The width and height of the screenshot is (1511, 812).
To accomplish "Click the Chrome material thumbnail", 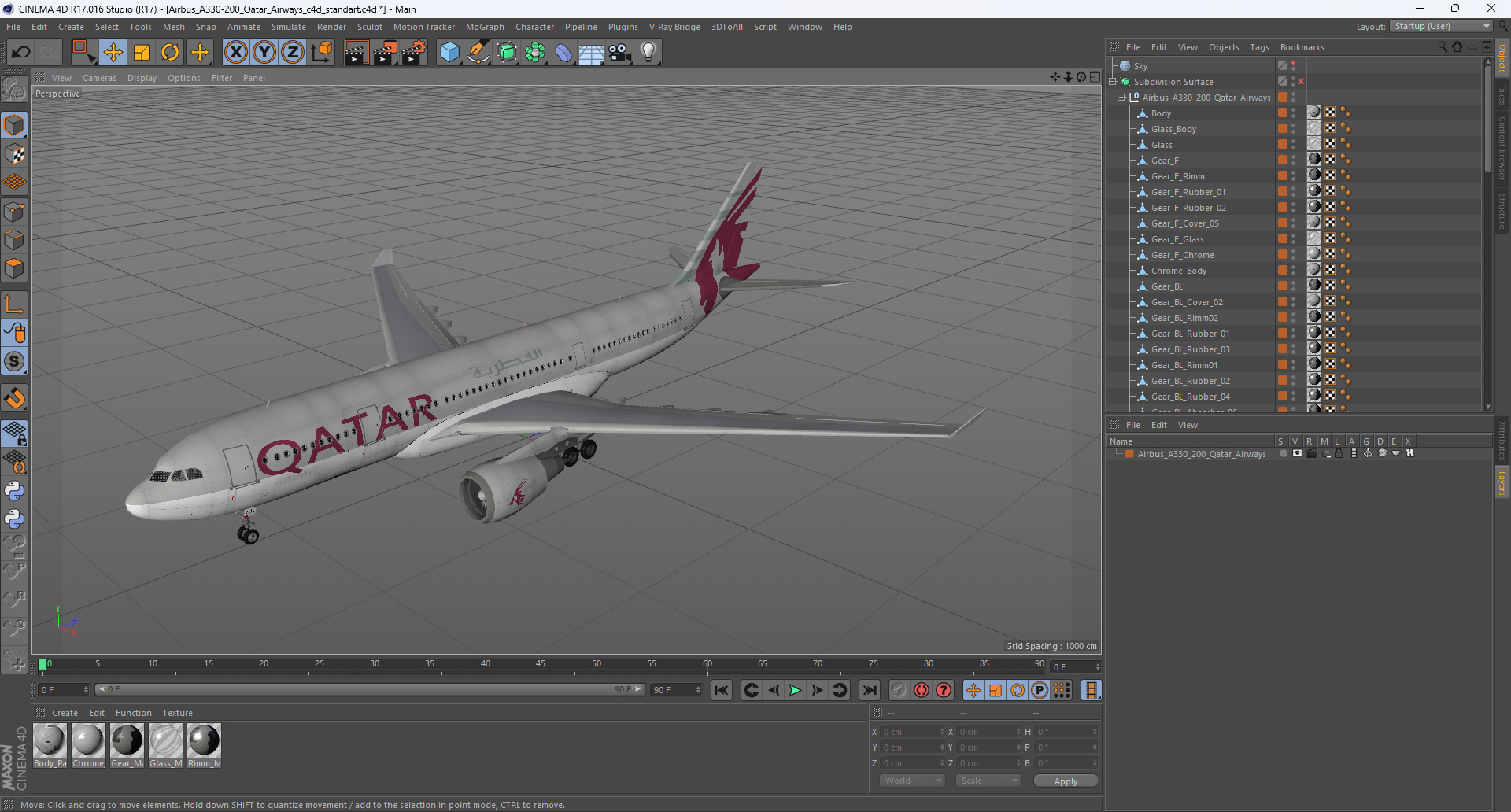I will 88,740.
